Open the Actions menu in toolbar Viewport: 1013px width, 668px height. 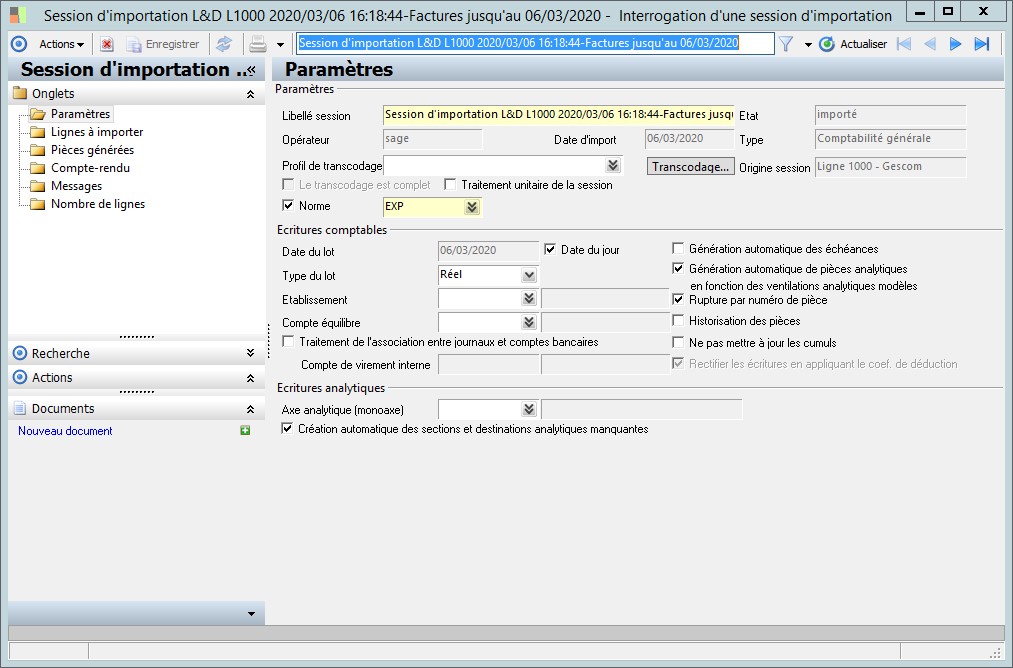(61, 44)
